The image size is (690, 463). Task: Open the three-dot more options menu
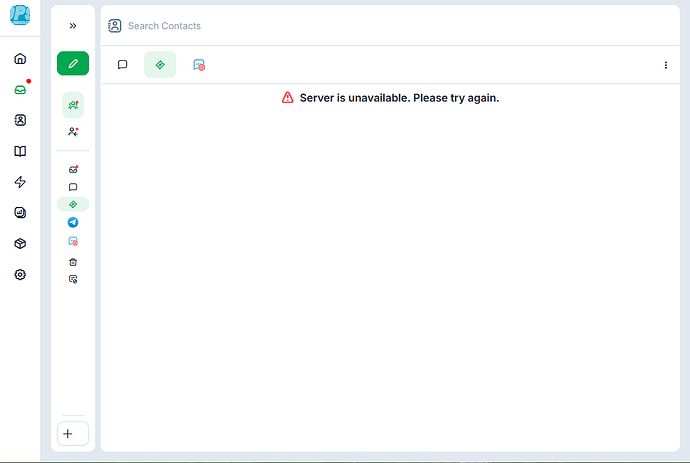(666, 65)
